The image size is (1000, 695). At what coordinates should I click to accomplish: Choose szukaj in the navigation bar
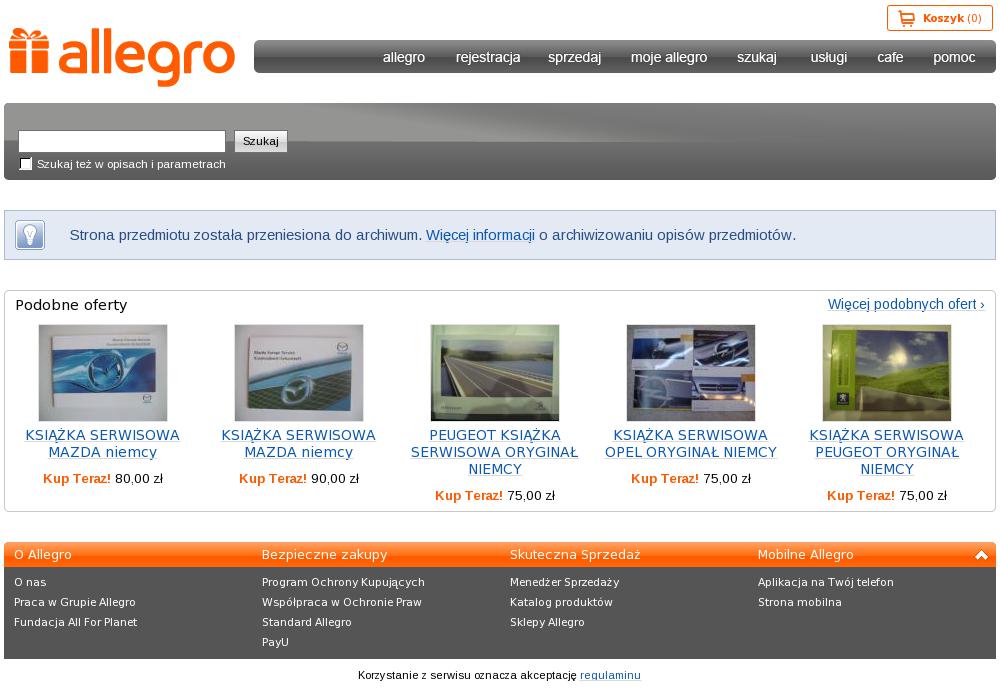756,57
